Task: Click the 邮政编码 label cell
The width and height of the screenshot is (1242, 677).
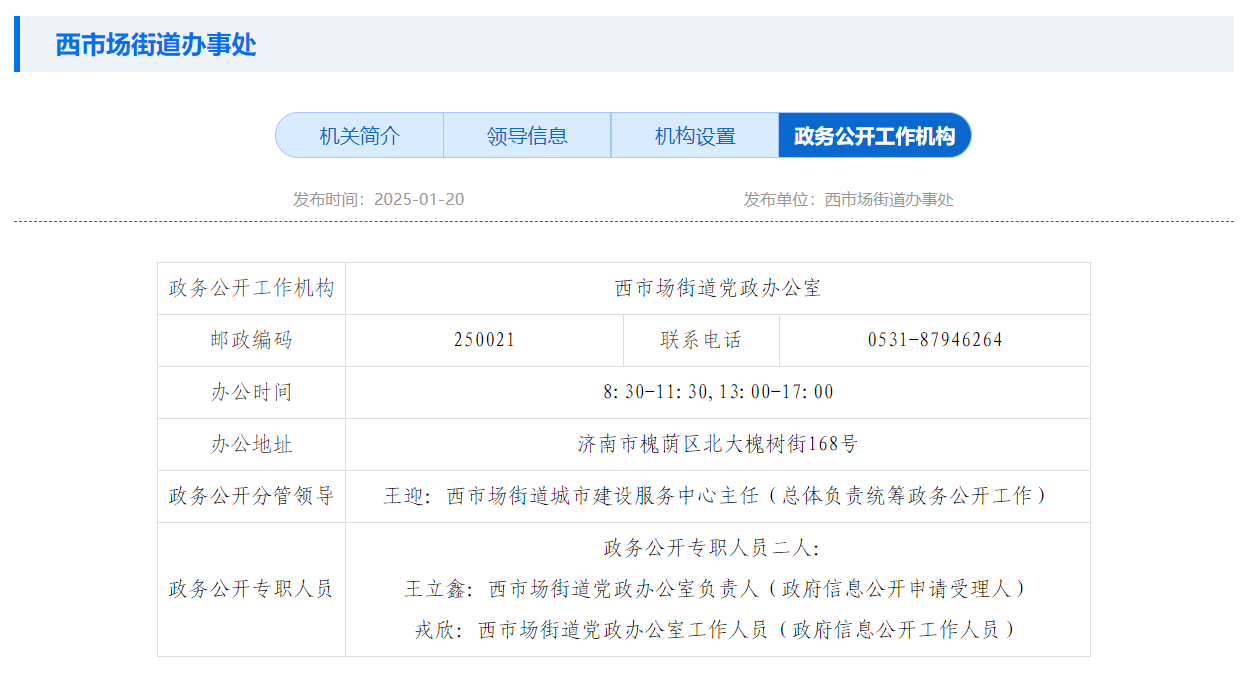Action: coord(251,340)
